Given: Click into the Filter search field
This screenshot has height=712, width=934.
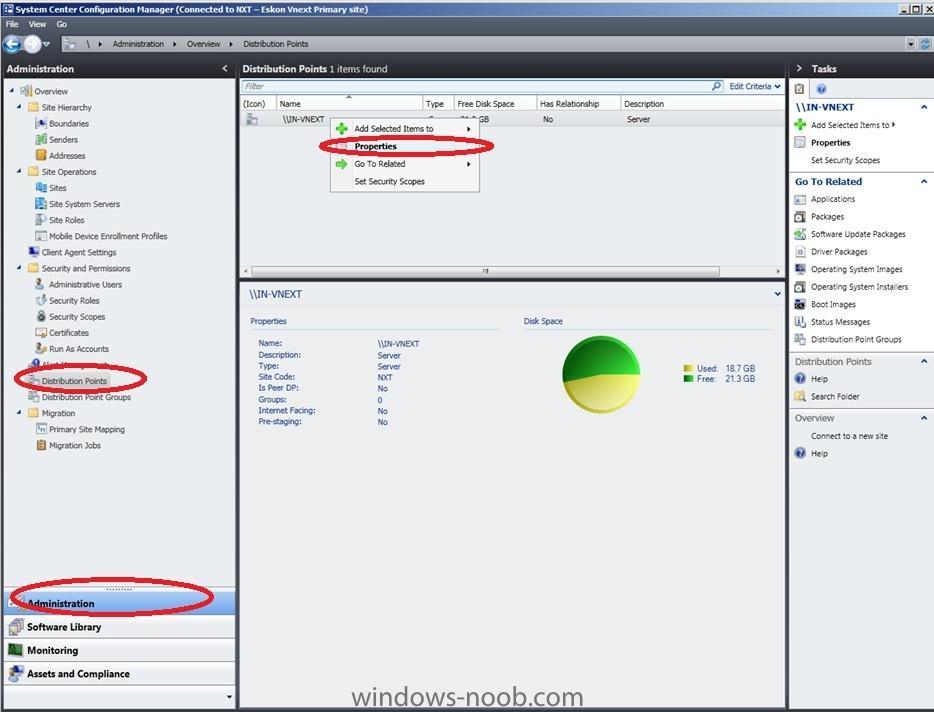Looking at the screenshot, I should 477,86.
